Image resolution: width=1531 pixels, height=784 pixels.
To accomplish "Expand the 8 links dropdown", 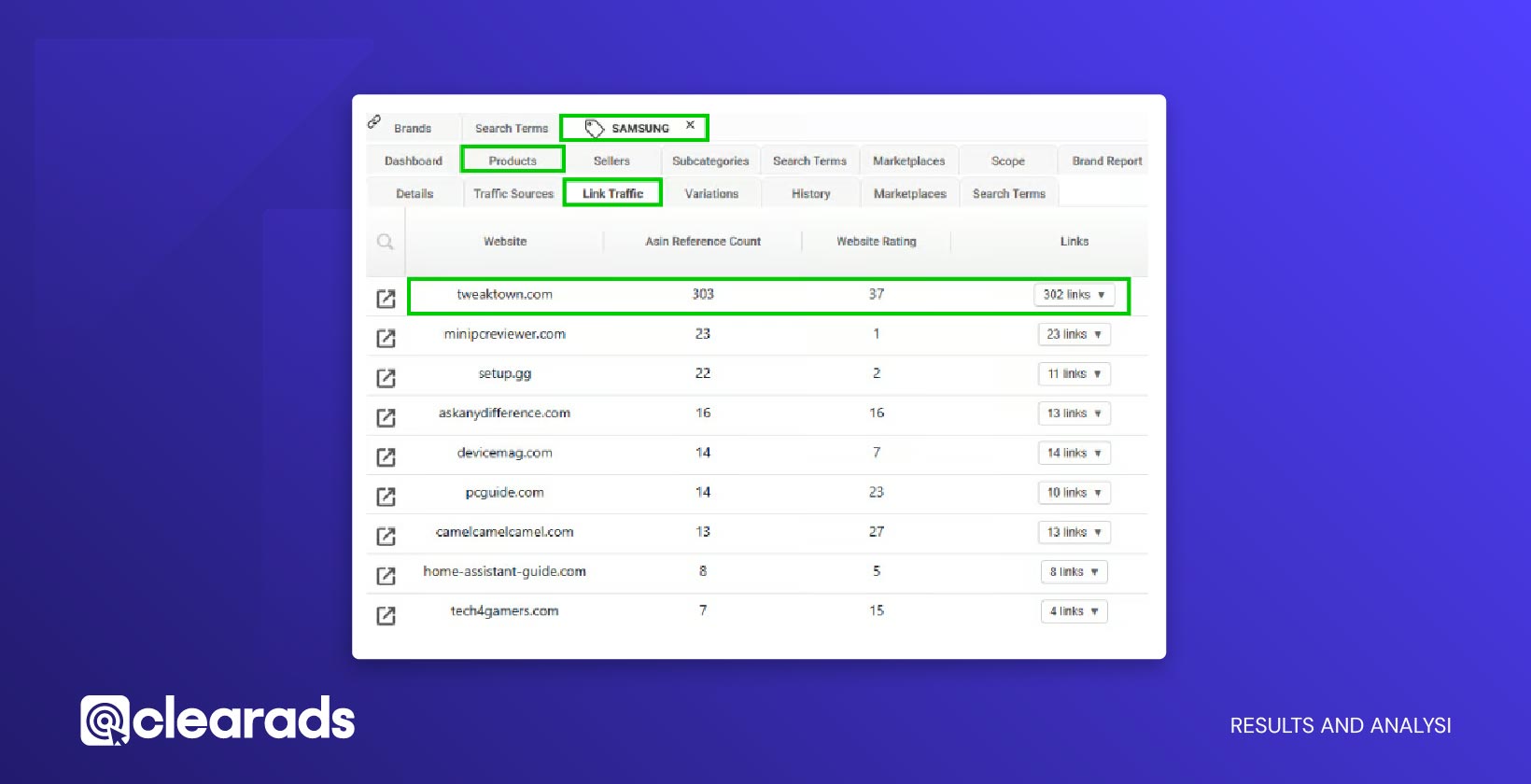I will tap(1074, 572).
